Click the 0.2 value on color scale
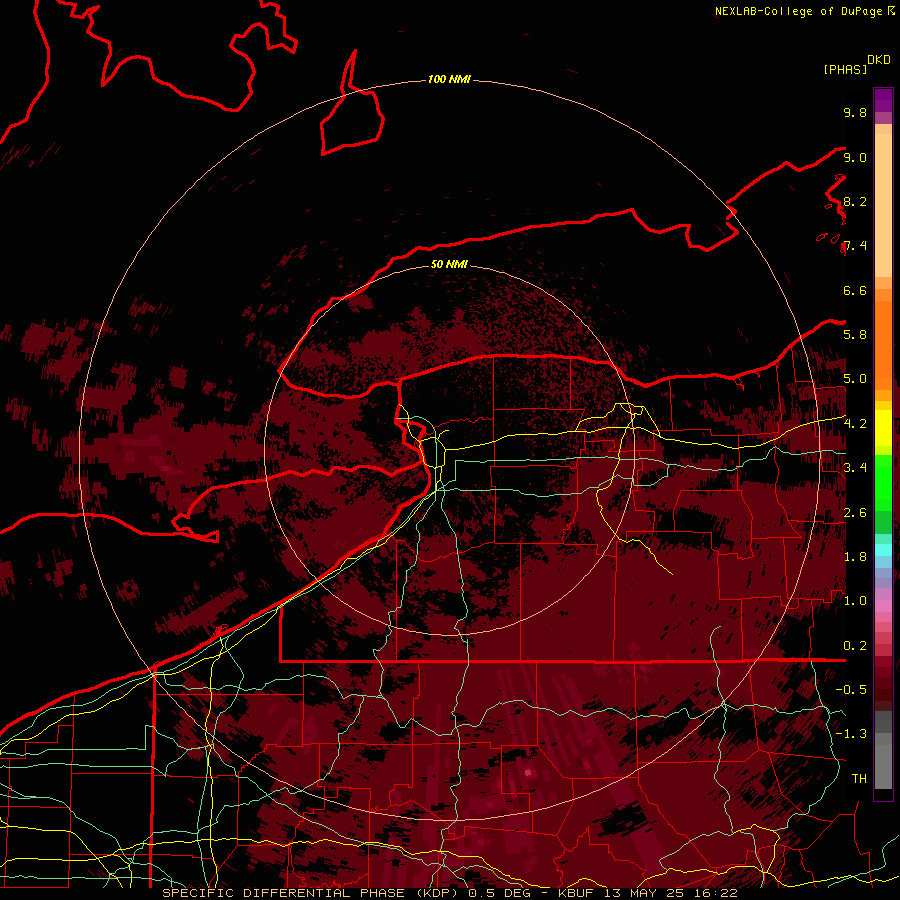Viewport: 900px width, 900px height. [855, 646]
